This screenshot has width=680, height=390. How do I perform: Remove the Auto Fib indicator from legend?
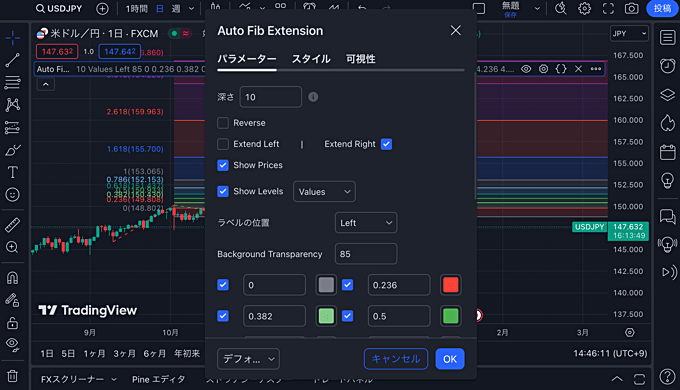[579, 69]
